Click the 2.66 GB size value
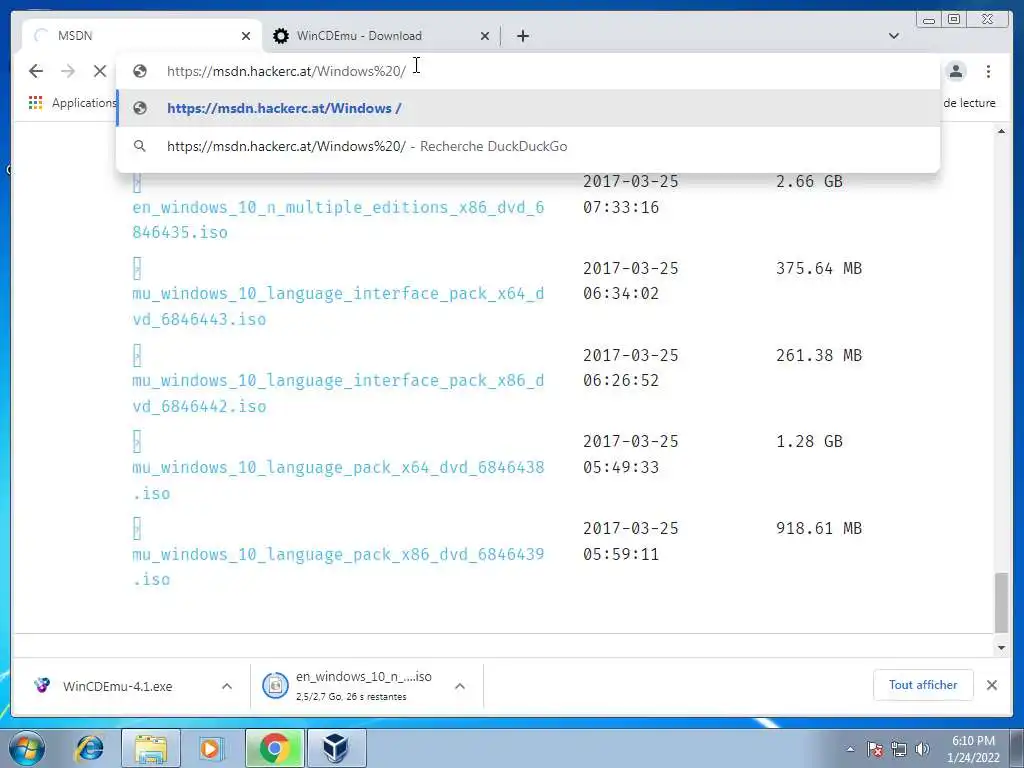The width and height of the screenshot is (1024, 768). (809, 182)
